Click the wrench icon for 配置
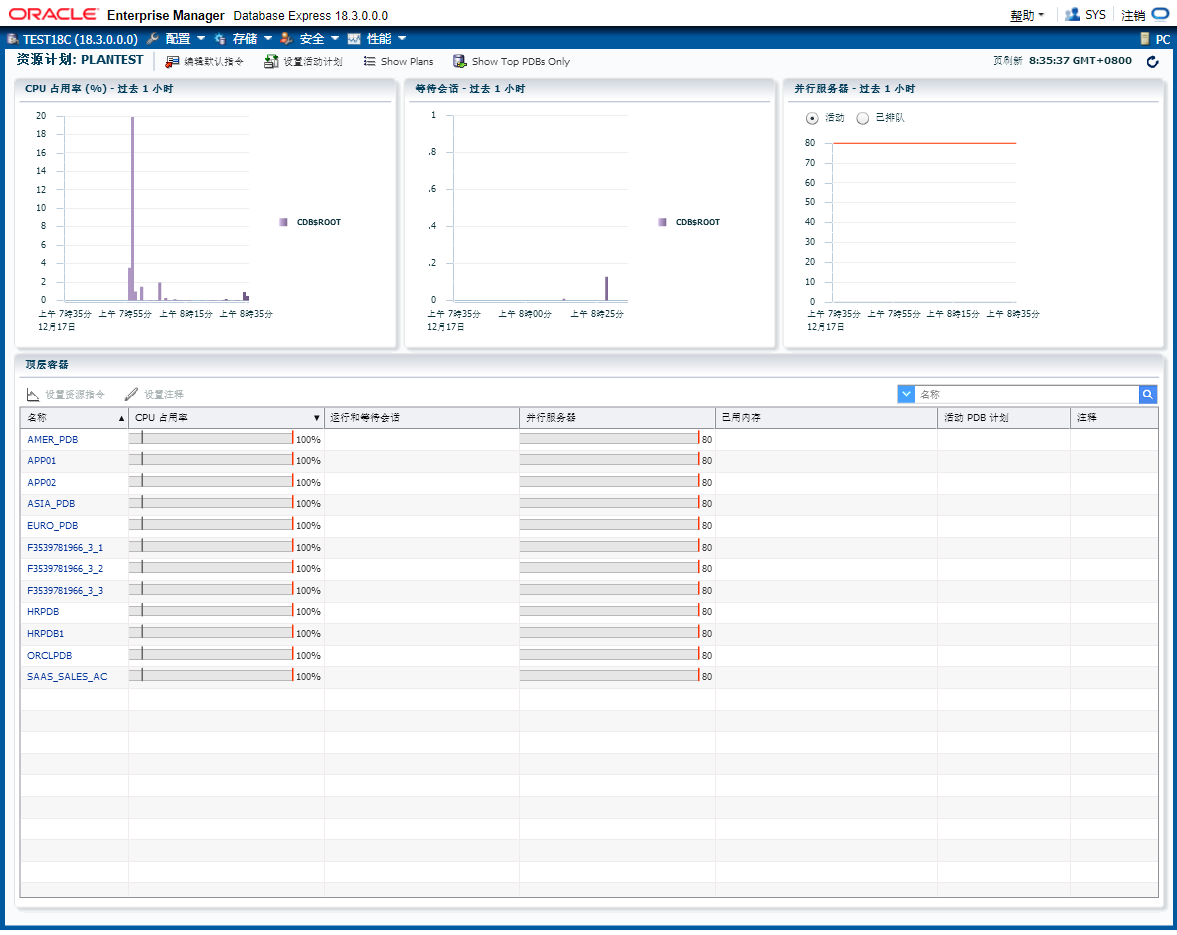The height and width of the screenshot is (935, 1177). (x=152, y=39)
